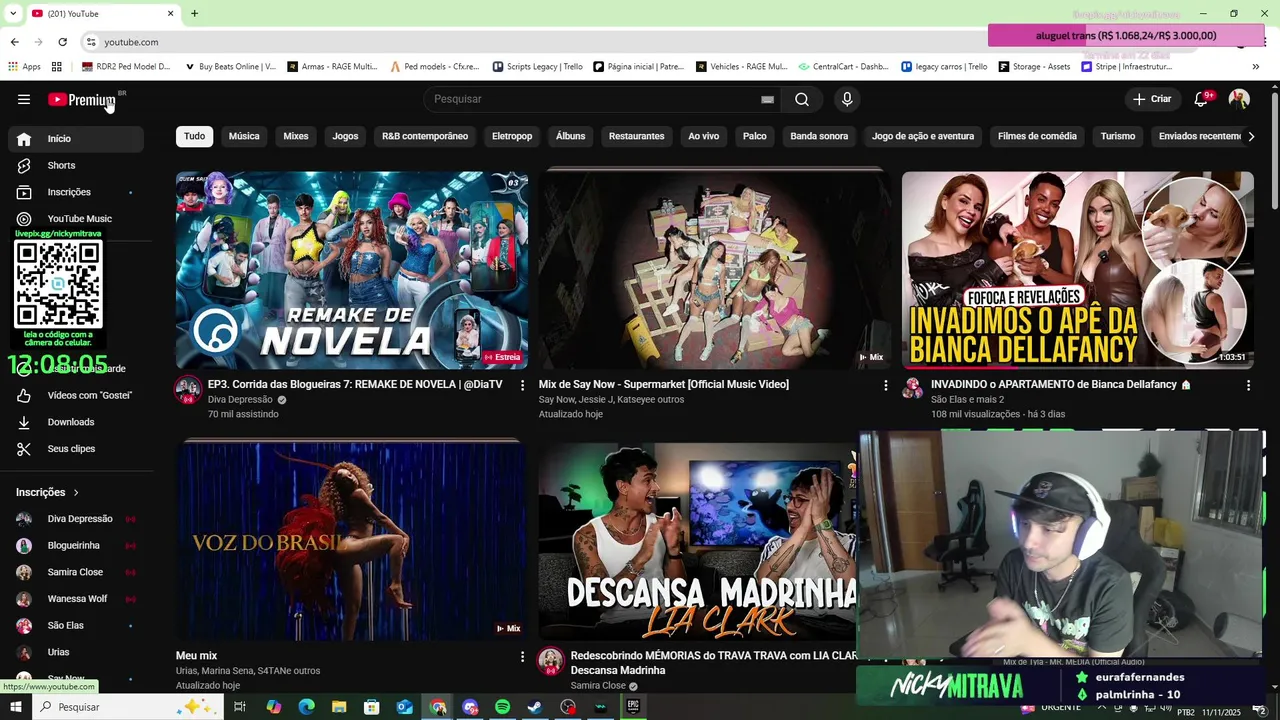Open YouTube Music from the sidebar
1280x720 pixels.
pyautogui.click(x=76, y=219)
